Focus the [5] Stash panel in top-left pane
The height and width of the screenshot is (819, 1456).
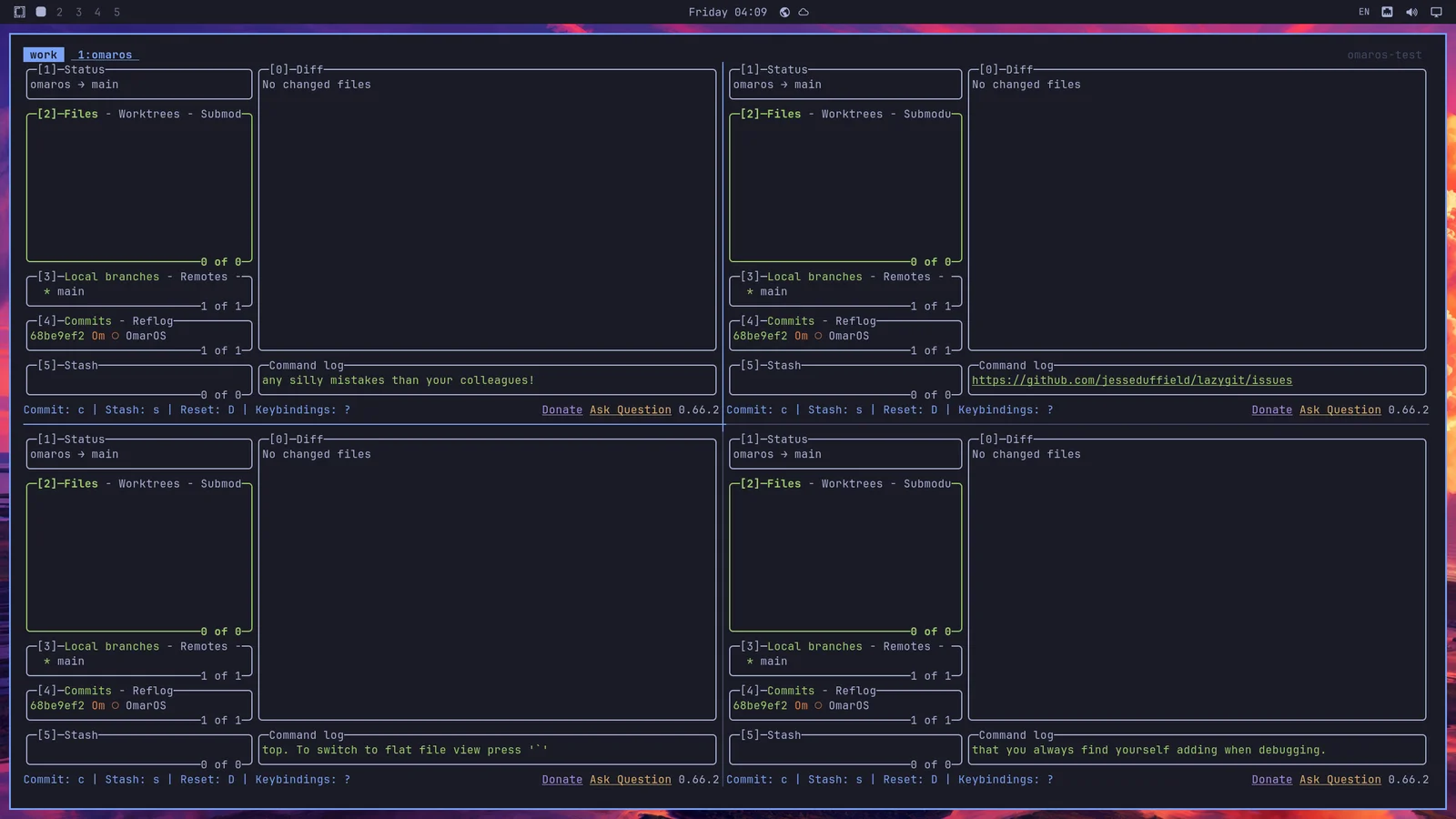tap(139, 379)
